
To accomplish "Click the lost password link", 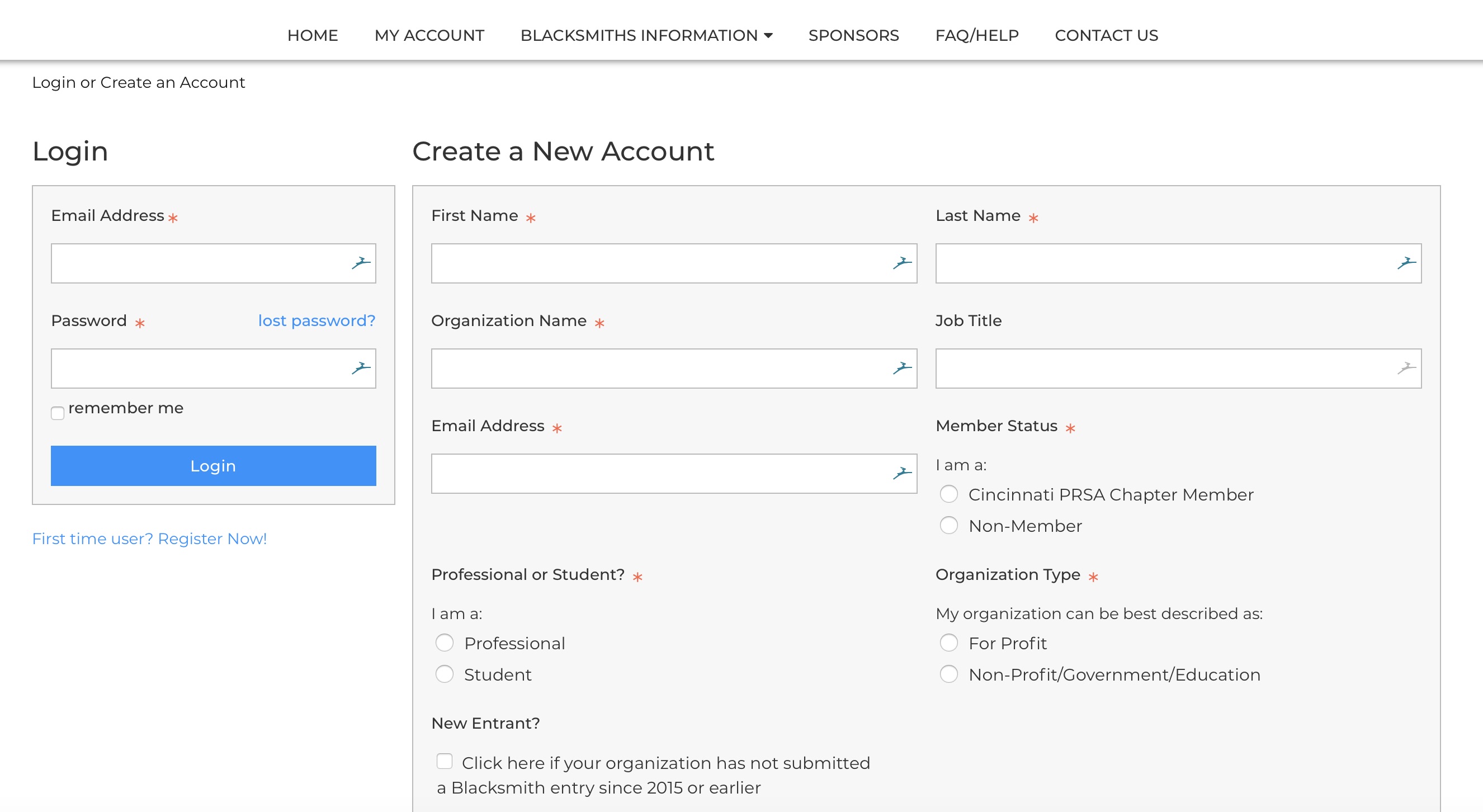I will click(x=317, y=321).
